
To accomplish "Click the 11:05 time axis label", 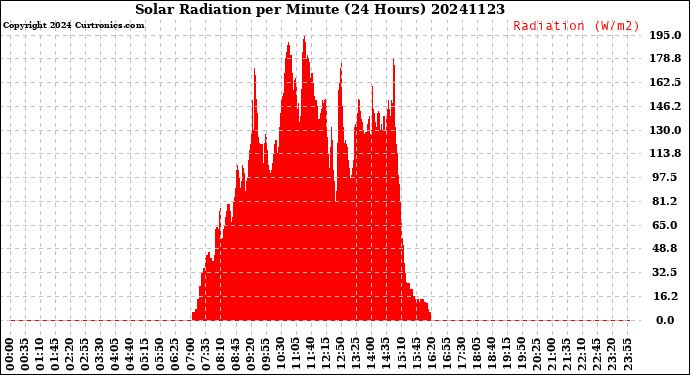I will click(296, 355).
